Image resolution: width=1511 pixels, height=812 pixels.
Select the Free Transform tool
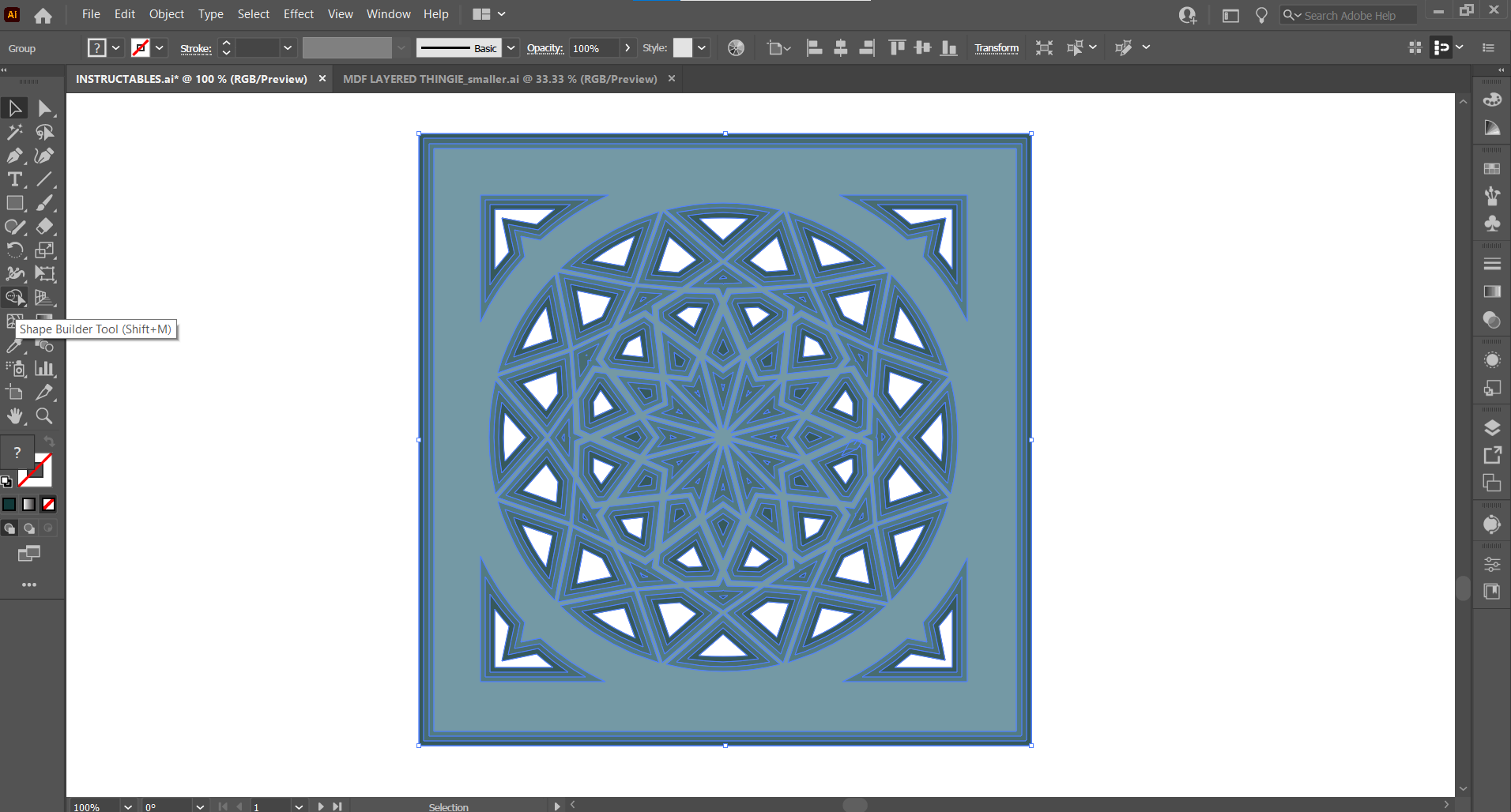[45, 274]
